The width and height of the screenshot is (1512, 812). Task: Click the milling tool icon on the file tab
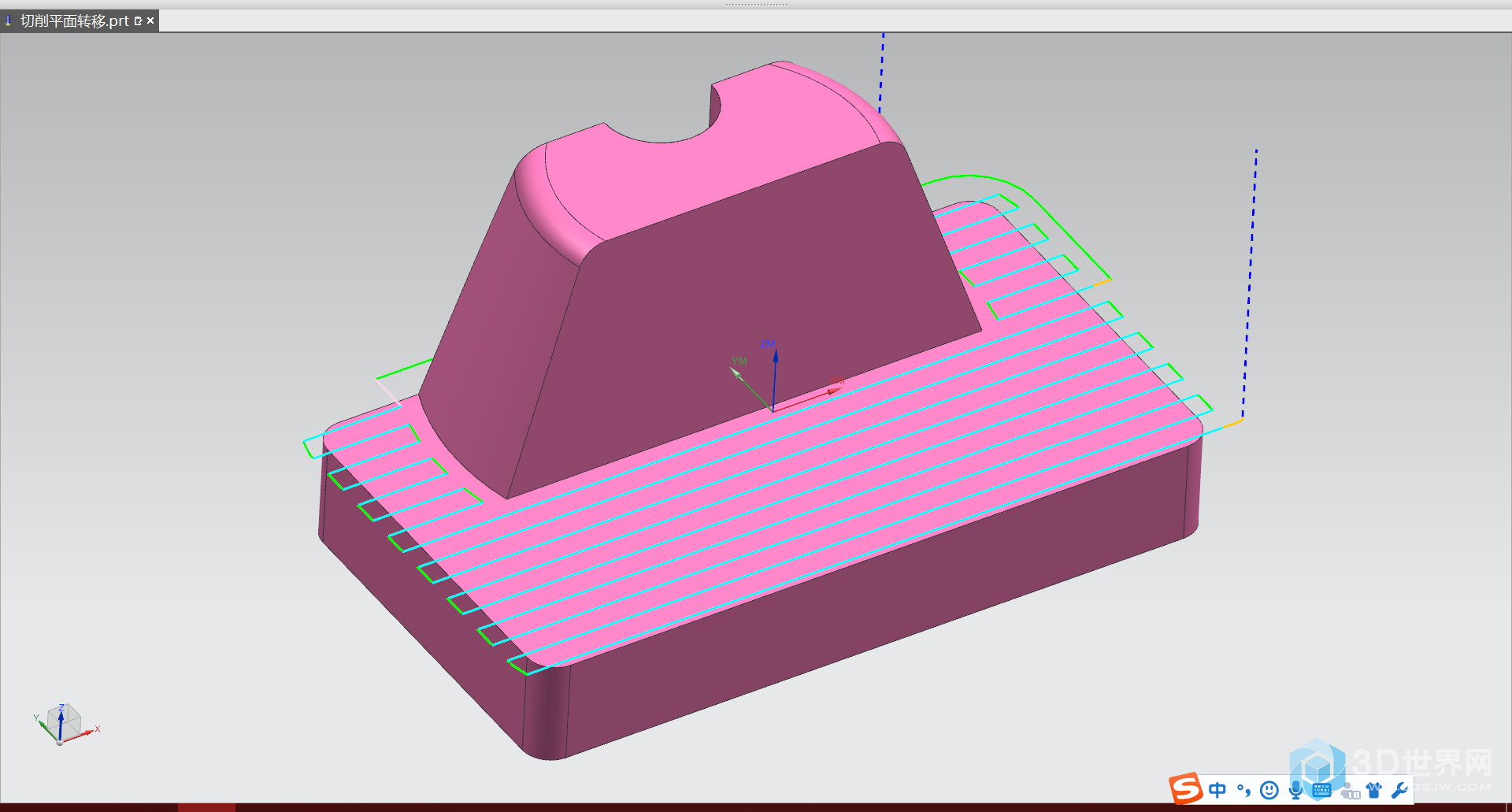[x=9, y=21]
